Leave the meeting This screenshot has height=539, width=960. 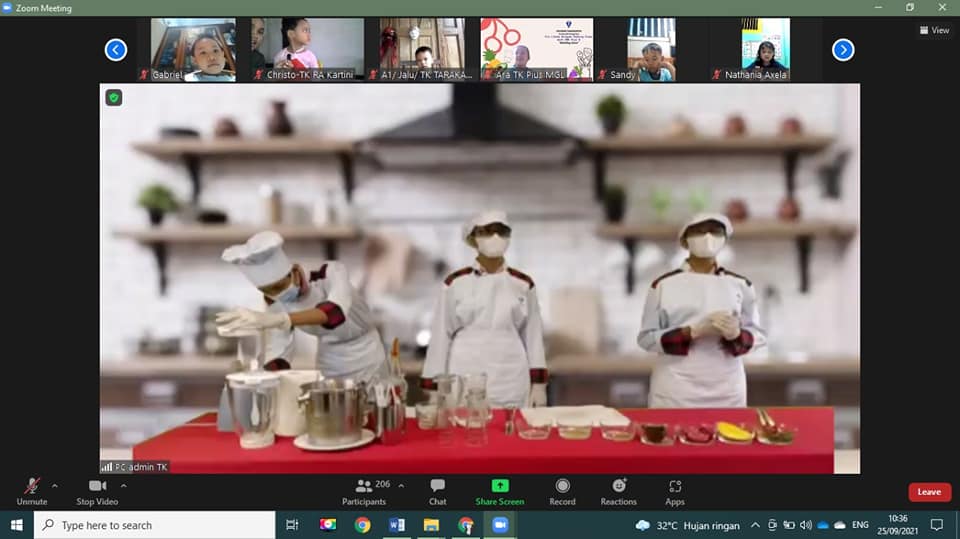[929, 492]
